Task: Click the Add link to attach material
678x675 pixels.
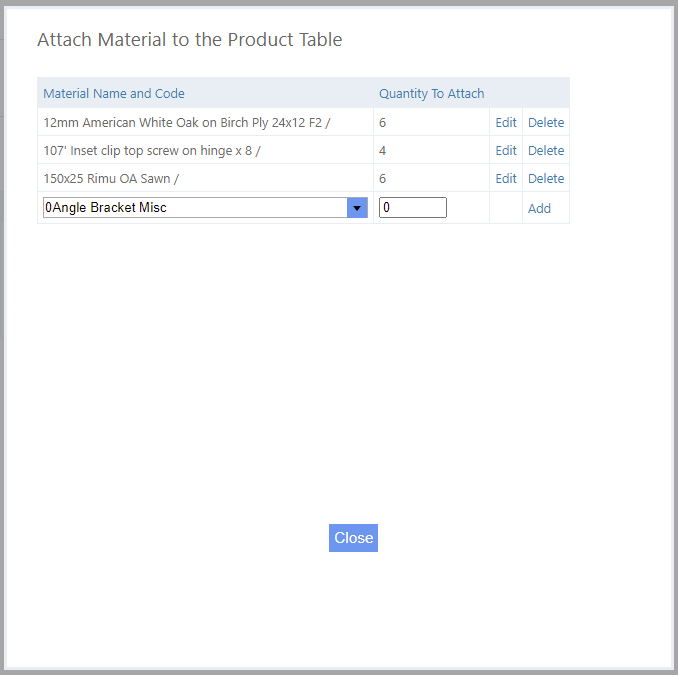Action: click(539, 208)
